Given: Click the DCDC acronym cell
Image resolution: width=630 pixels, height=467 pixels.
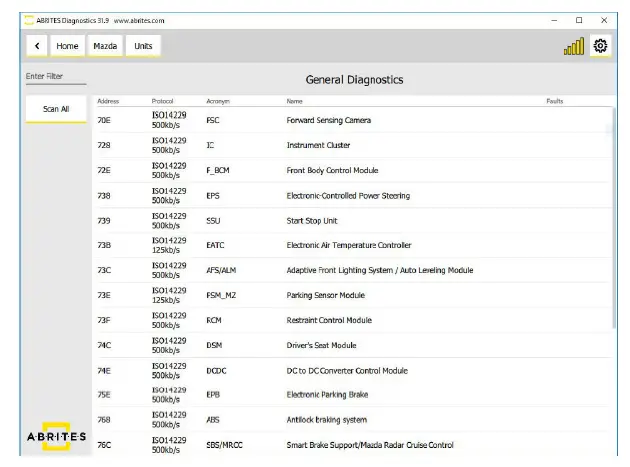Looking at the screenshot, I should 216,371.
